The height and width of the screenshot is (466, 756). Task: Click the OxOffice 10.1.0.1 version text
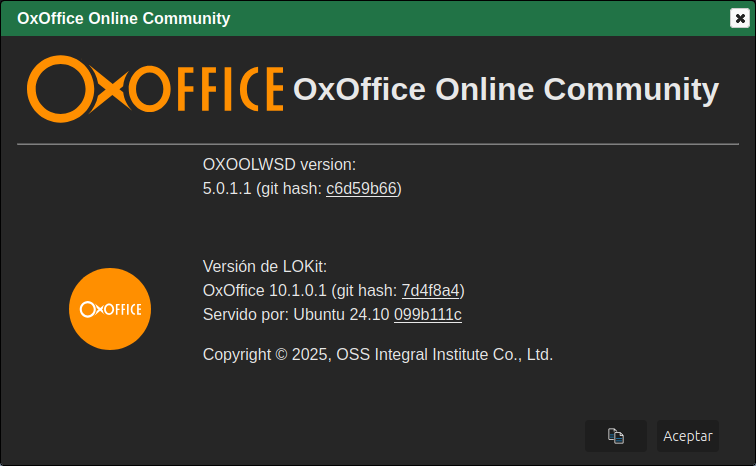tap(265, 290)
